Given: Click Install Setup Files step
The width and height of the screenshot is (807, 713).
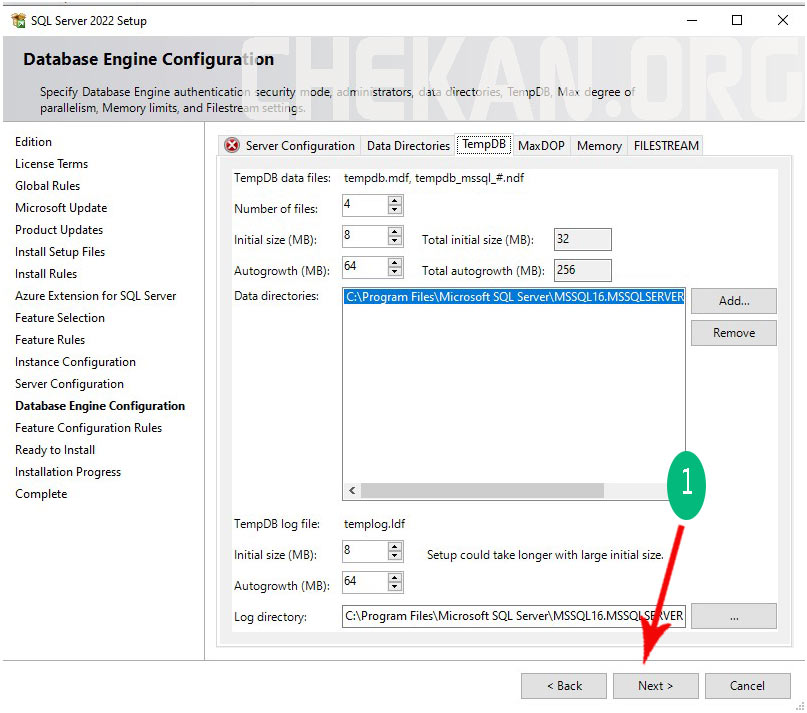Looking at the screenshot, I should click(x=60, y=252).
